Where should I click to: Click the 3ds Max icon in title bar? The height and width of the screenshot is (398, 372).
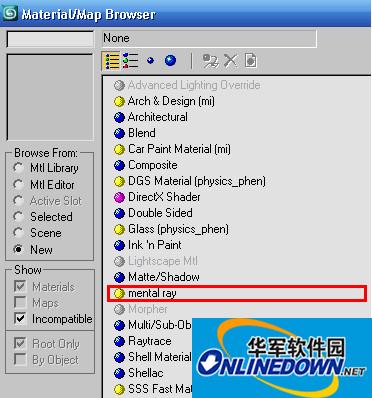click(x=9, y=14)
